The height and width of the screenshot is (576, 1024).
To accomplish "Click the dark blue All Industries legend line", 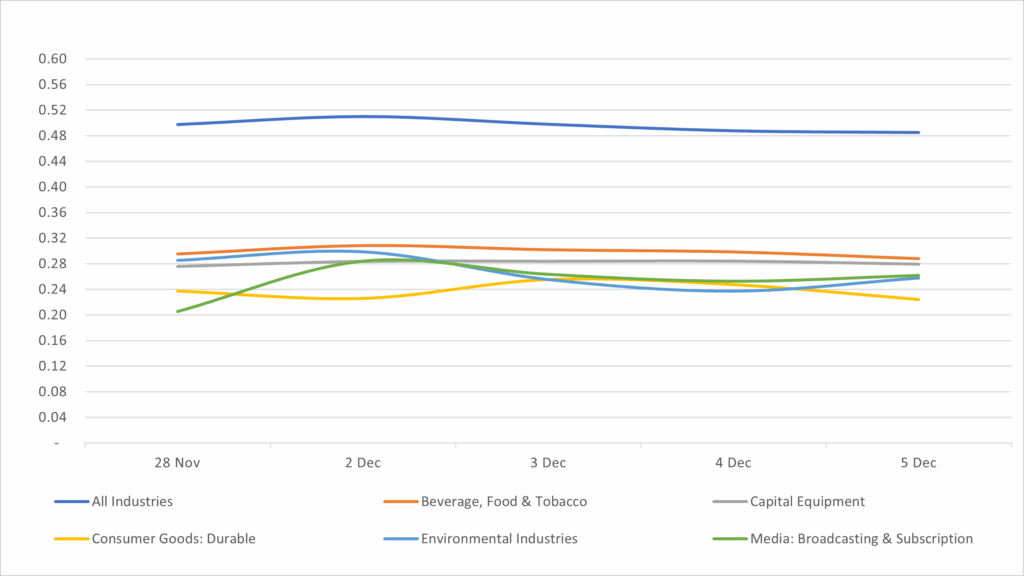I will 70,501.
